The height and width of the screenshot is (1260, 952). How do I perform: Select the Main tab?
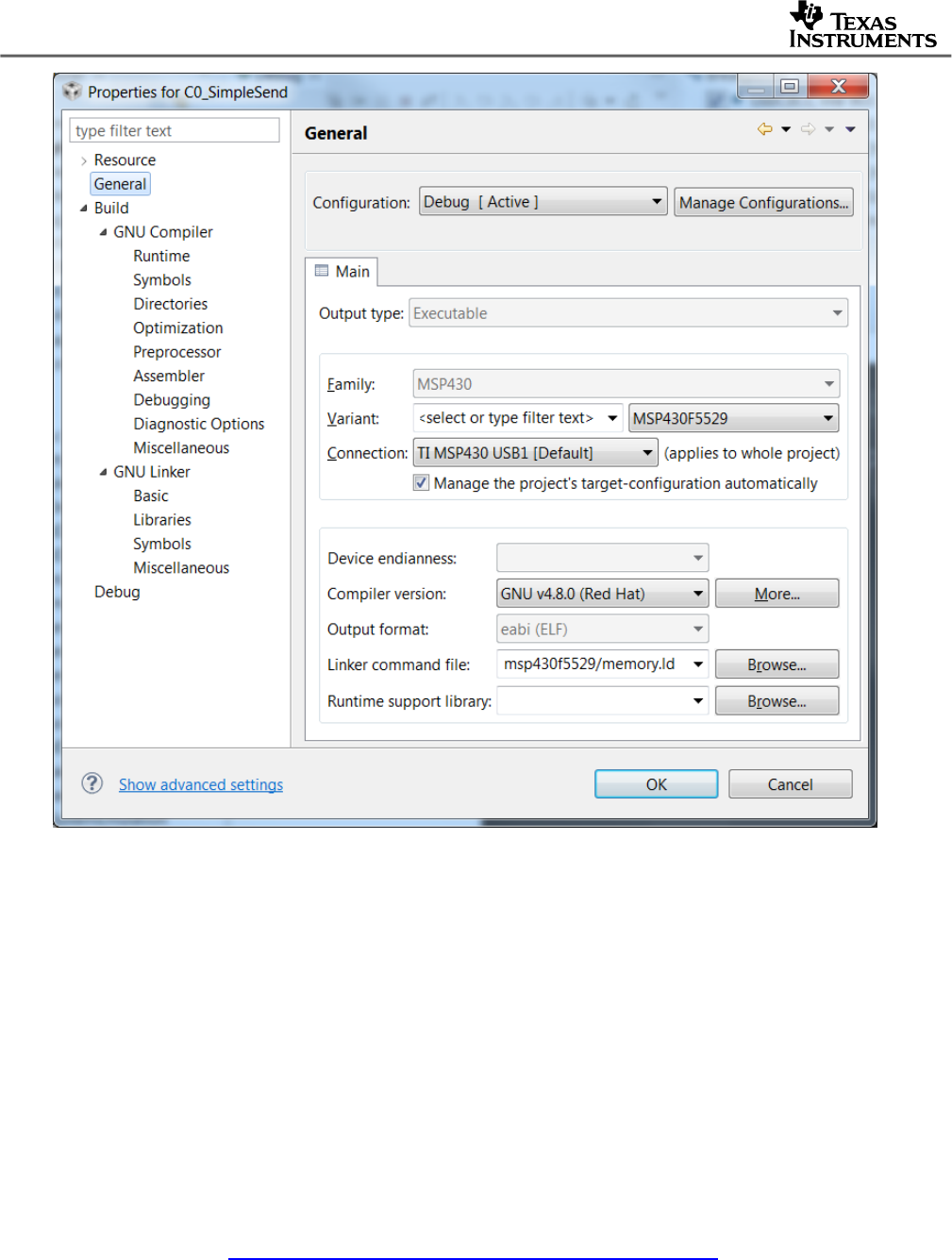[342, 271]
